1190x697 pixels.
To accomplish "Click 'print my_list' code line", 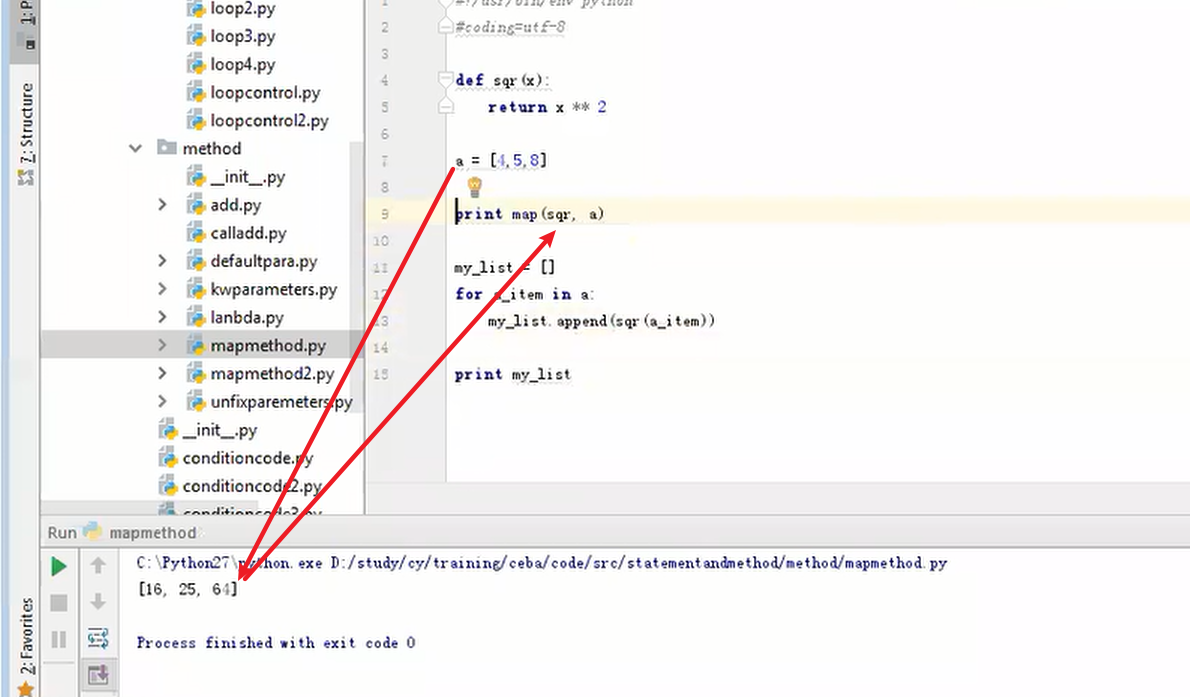I will point(512,374).
